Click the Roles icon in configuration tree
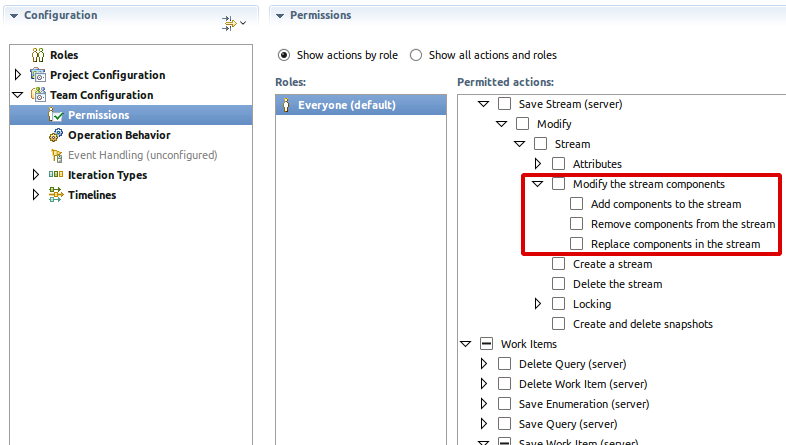Image resolution: width=786 pixels, height=445 pixels. pyautogui.click(x=38, y=55)
